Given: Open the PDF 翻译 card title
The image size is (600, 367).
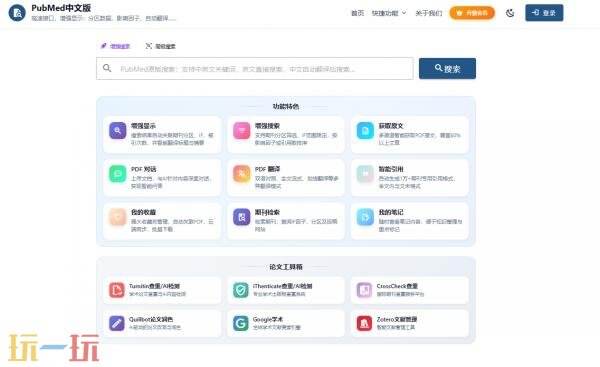Looking at the screenshot, I should (267, 169).
